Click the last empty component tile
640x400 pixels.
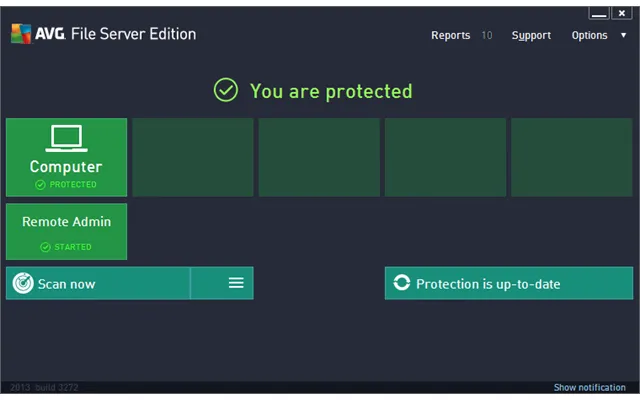pyautogui.click(x=571, y=157)
